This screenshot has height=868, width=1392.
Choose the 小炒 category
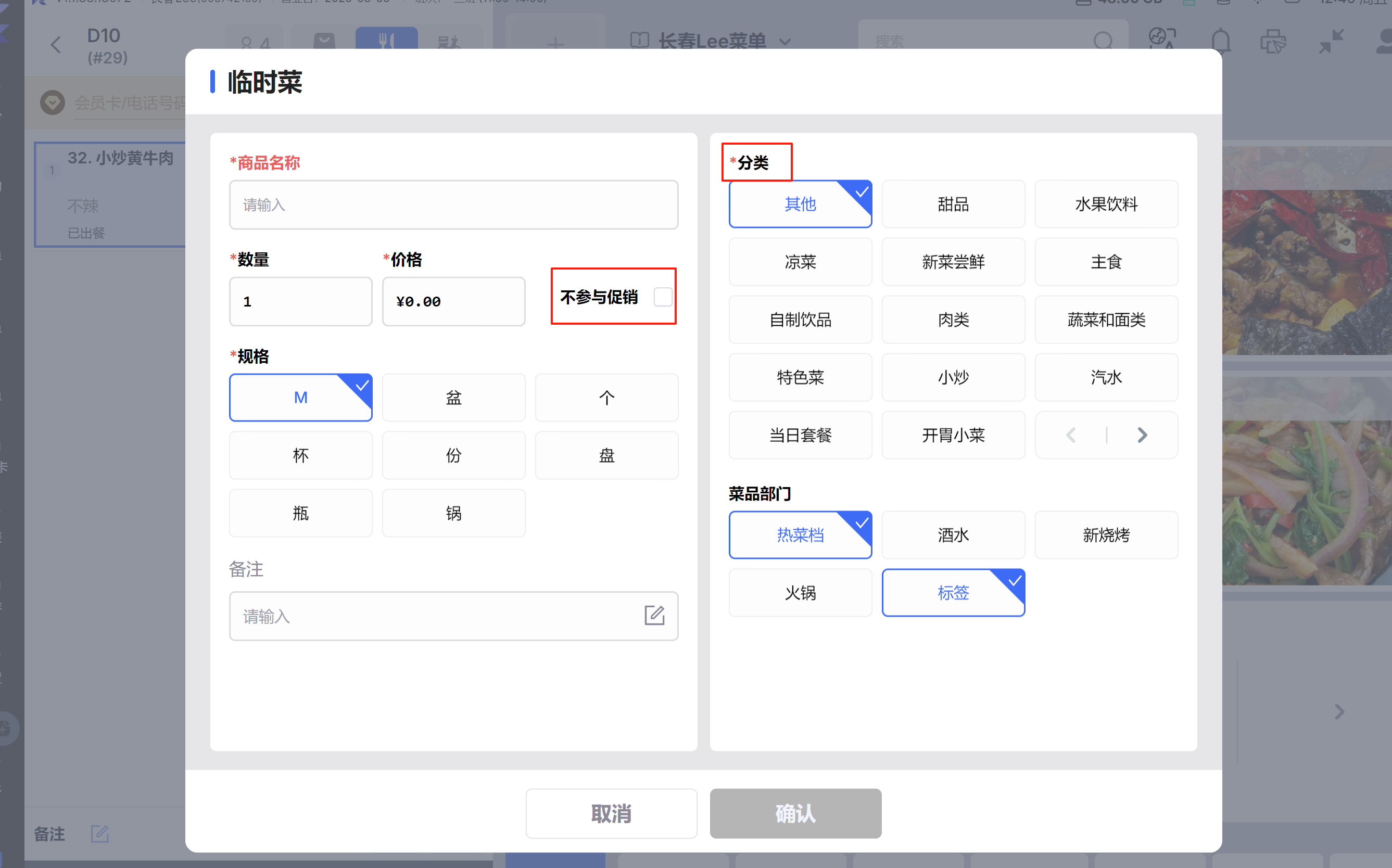point(953,377)
